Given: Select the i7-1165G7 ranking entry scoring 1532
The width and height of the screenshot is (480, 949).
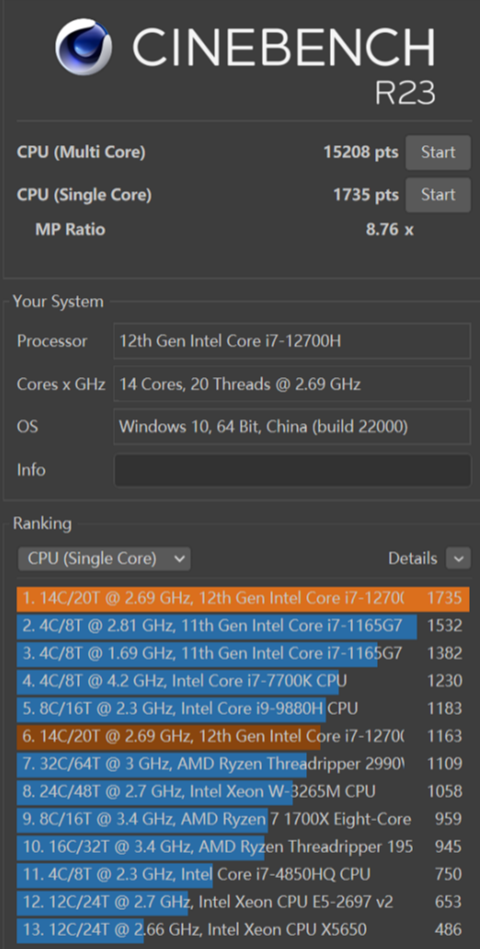Looking at the screenshot, I should 243,626.
